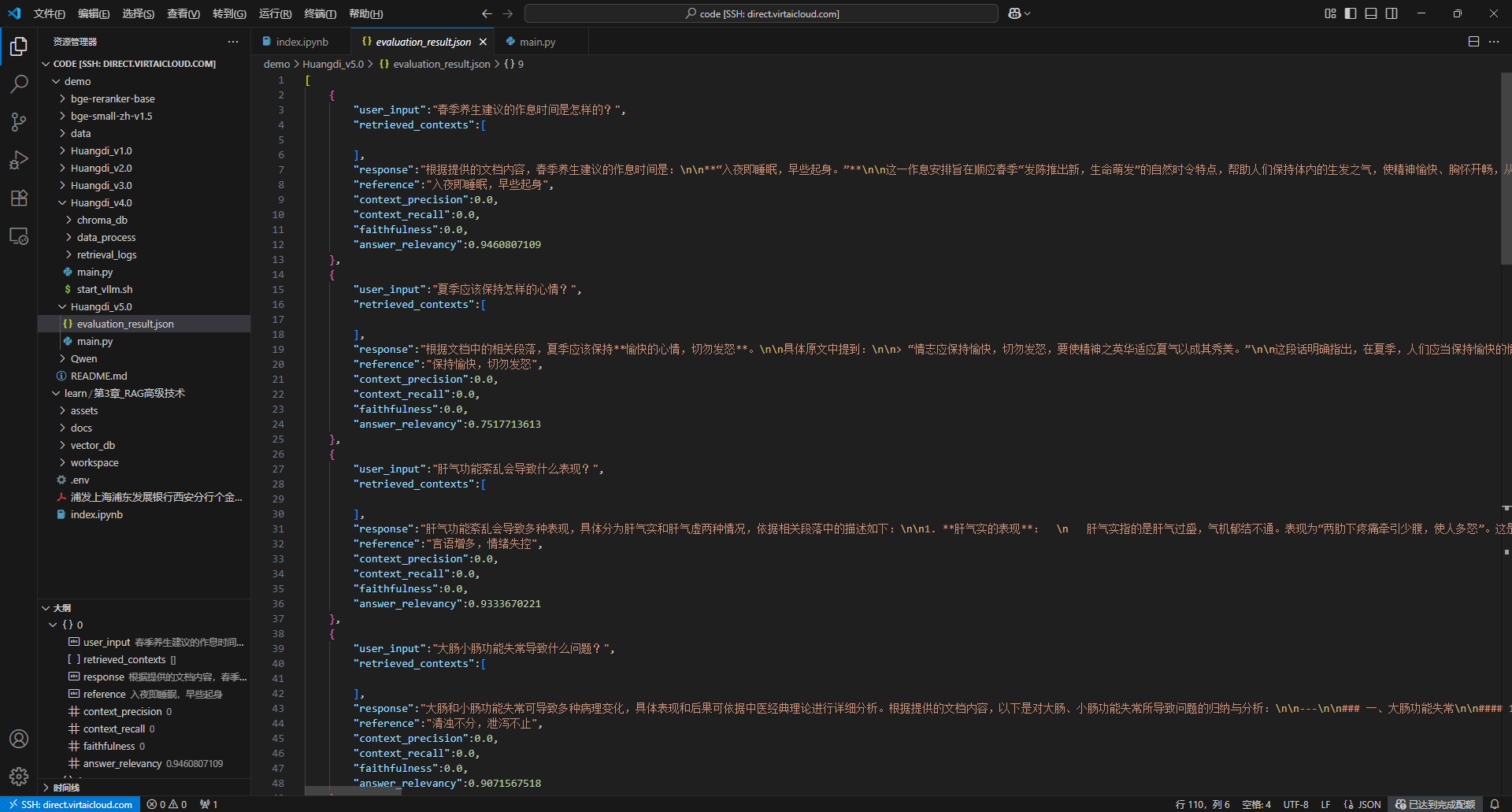Screen dimensions: 1512x812
Task: Open start_vllm.sh file
Action: (144, 289)
